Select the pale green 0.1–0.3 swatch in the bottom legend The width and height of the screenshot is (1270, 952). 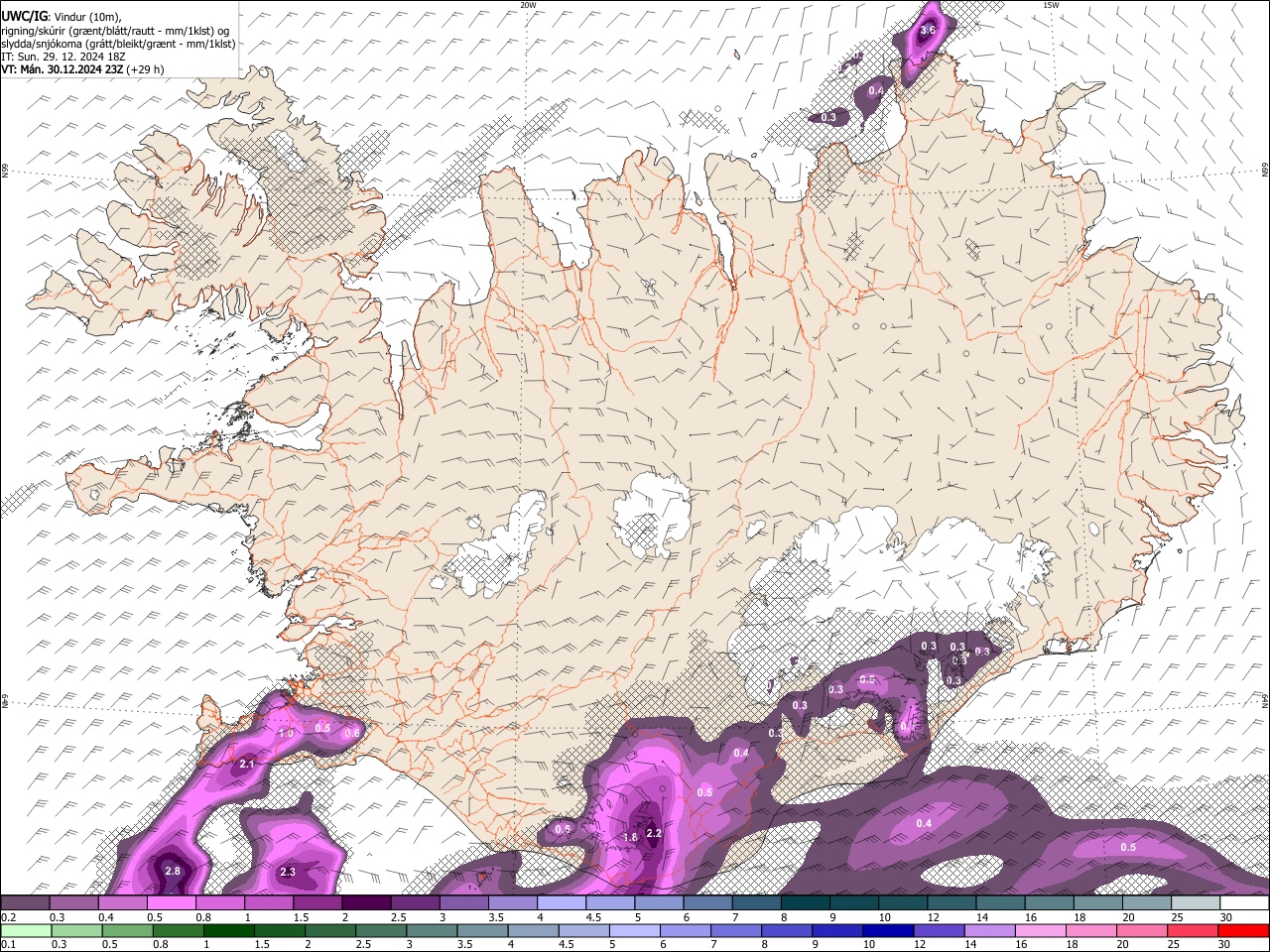click(26, 930)
